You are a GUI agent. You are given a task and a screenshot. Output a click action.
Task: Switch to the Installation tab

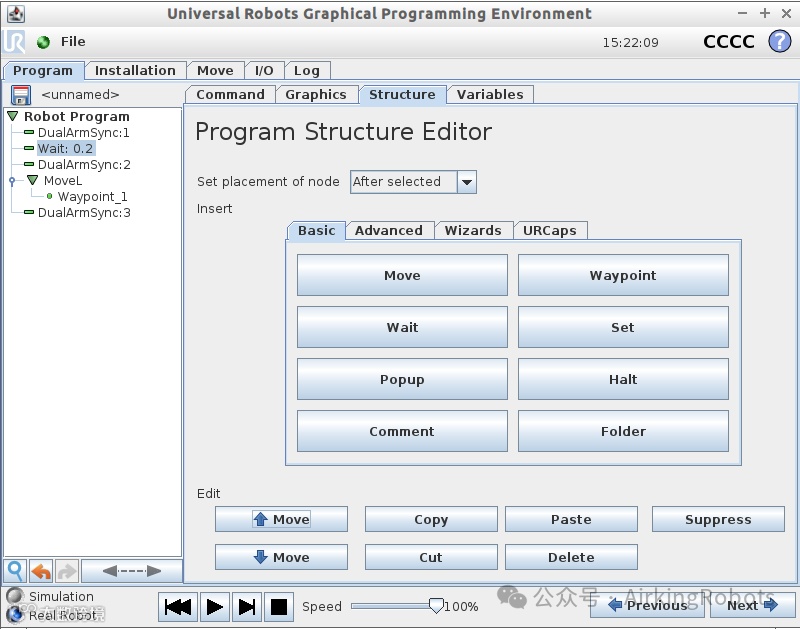point(135,70)
